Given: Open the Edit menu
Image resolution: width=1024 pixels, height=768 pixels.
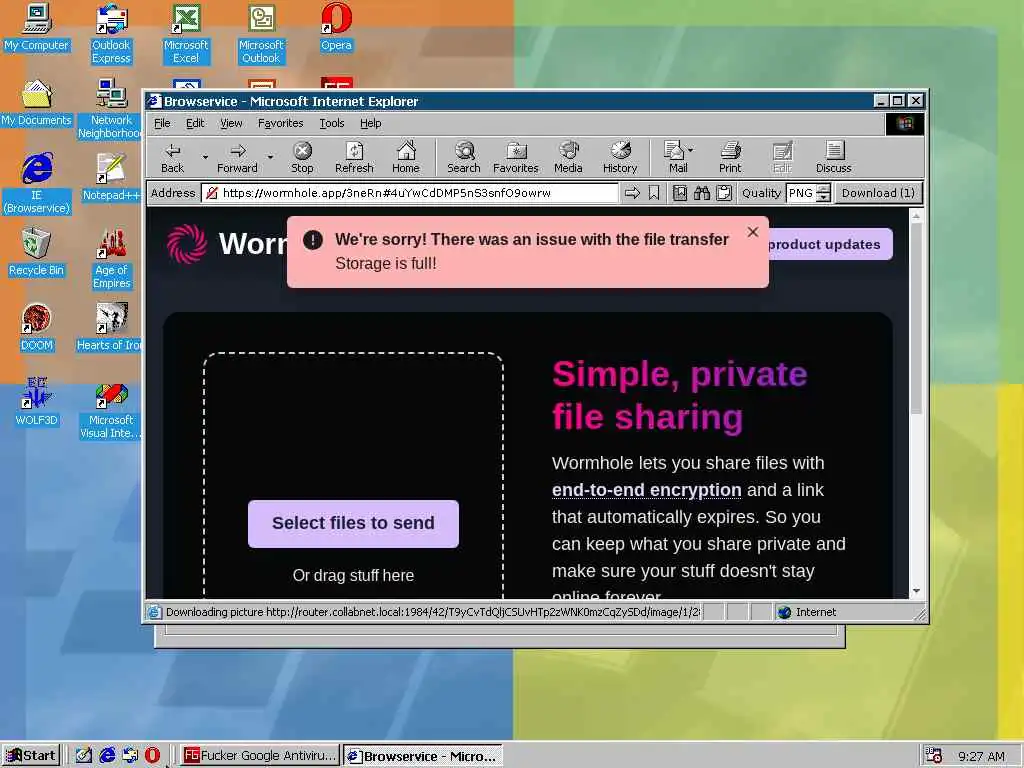Looking at the screenshot, I should pos(195,123).
